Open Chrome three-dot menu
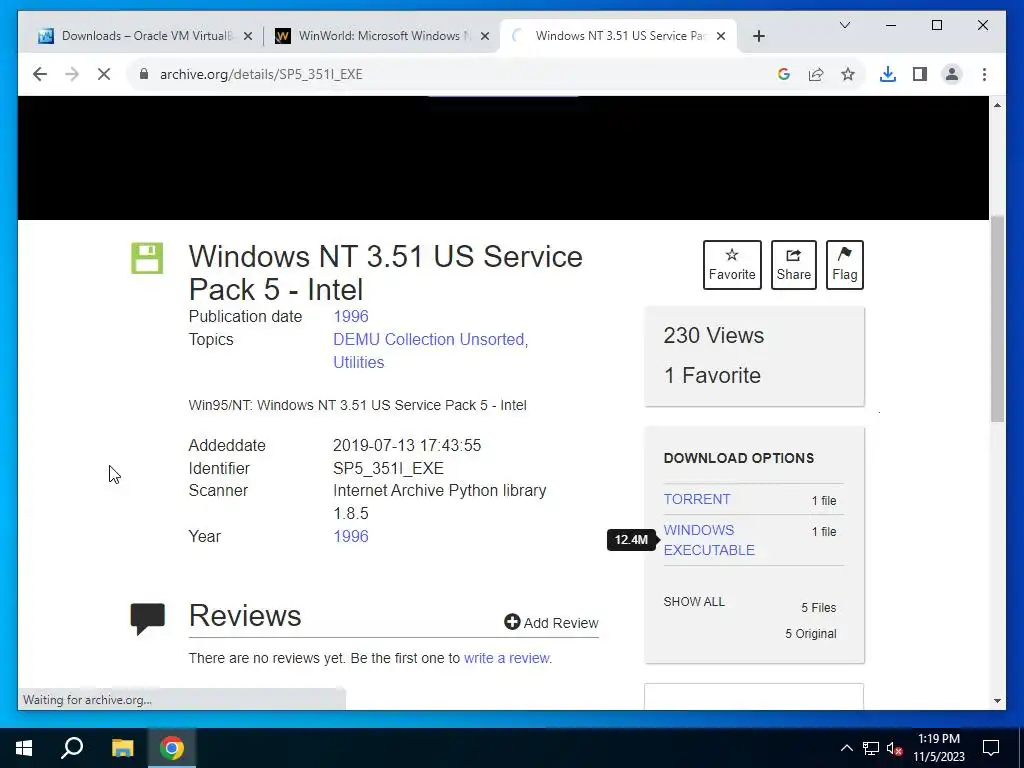 pos(984,74)
